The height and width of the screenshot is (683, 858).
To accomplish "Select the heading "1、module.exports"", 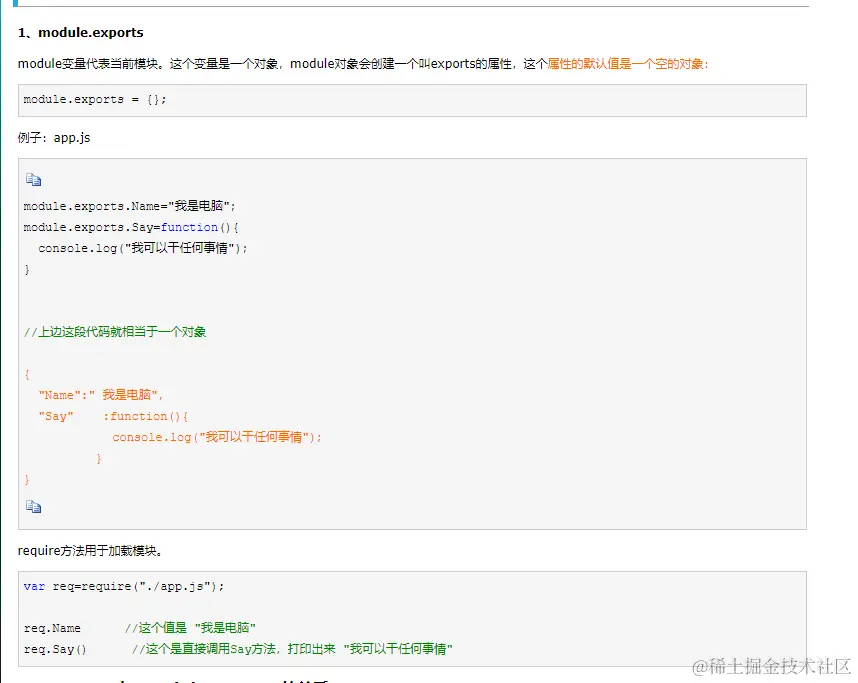I will tap(80, 33).
